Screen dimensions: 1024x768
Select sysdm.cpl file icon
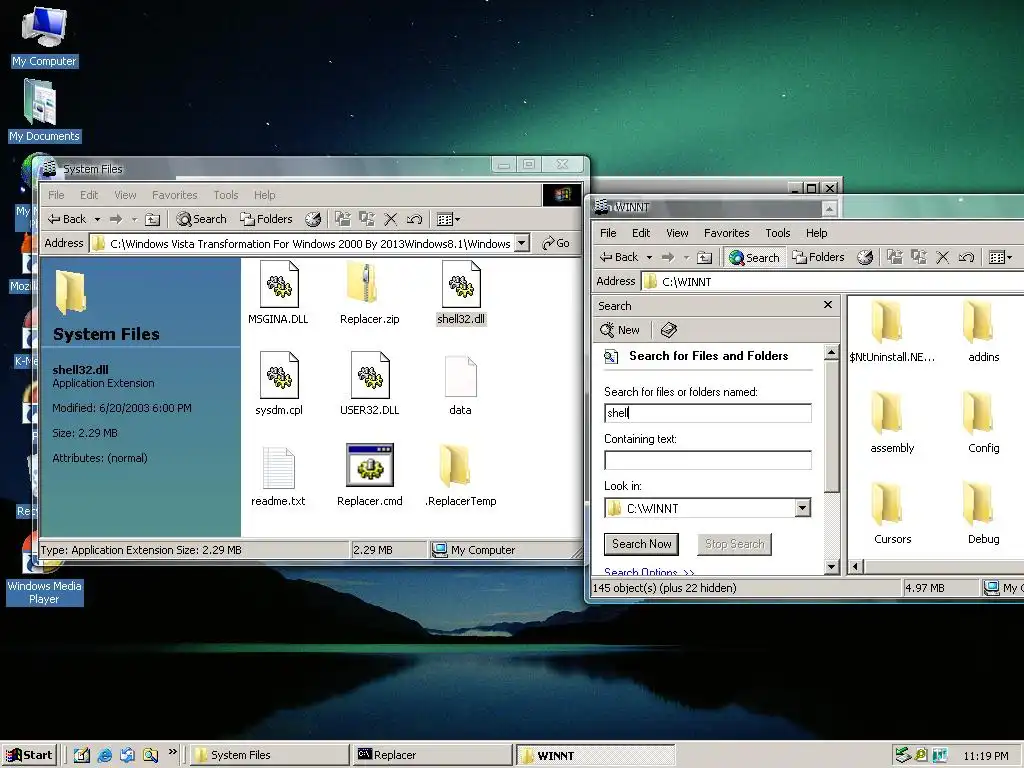[x=279, y=376]
